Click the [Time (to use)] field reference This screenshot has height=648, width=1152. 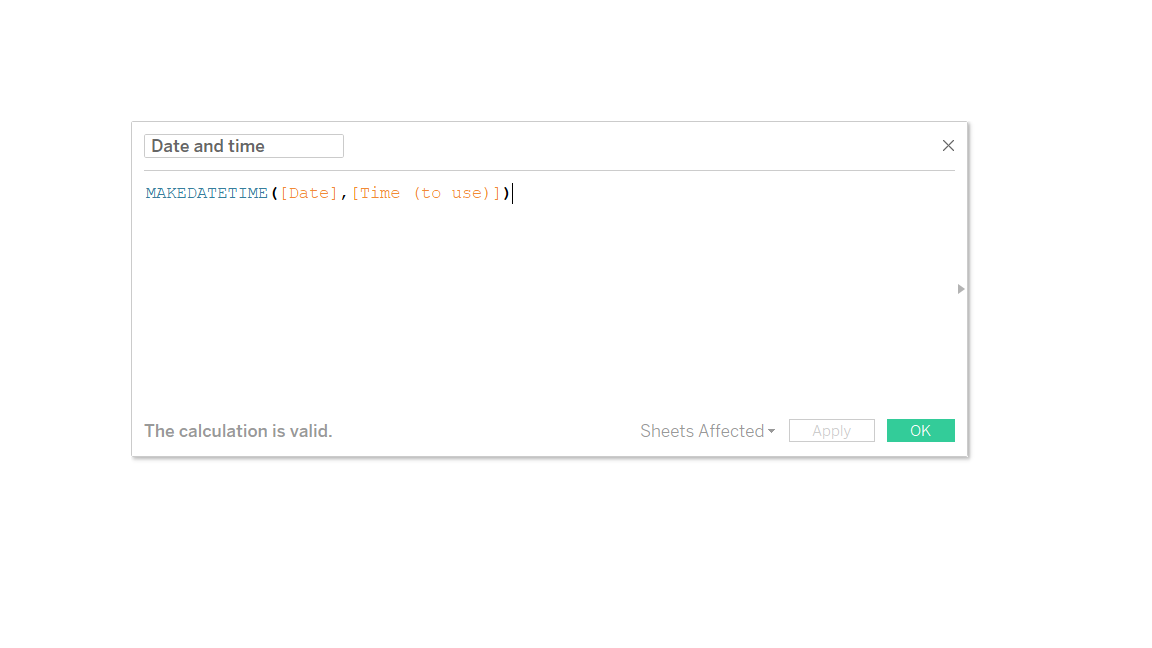point(425,192)
